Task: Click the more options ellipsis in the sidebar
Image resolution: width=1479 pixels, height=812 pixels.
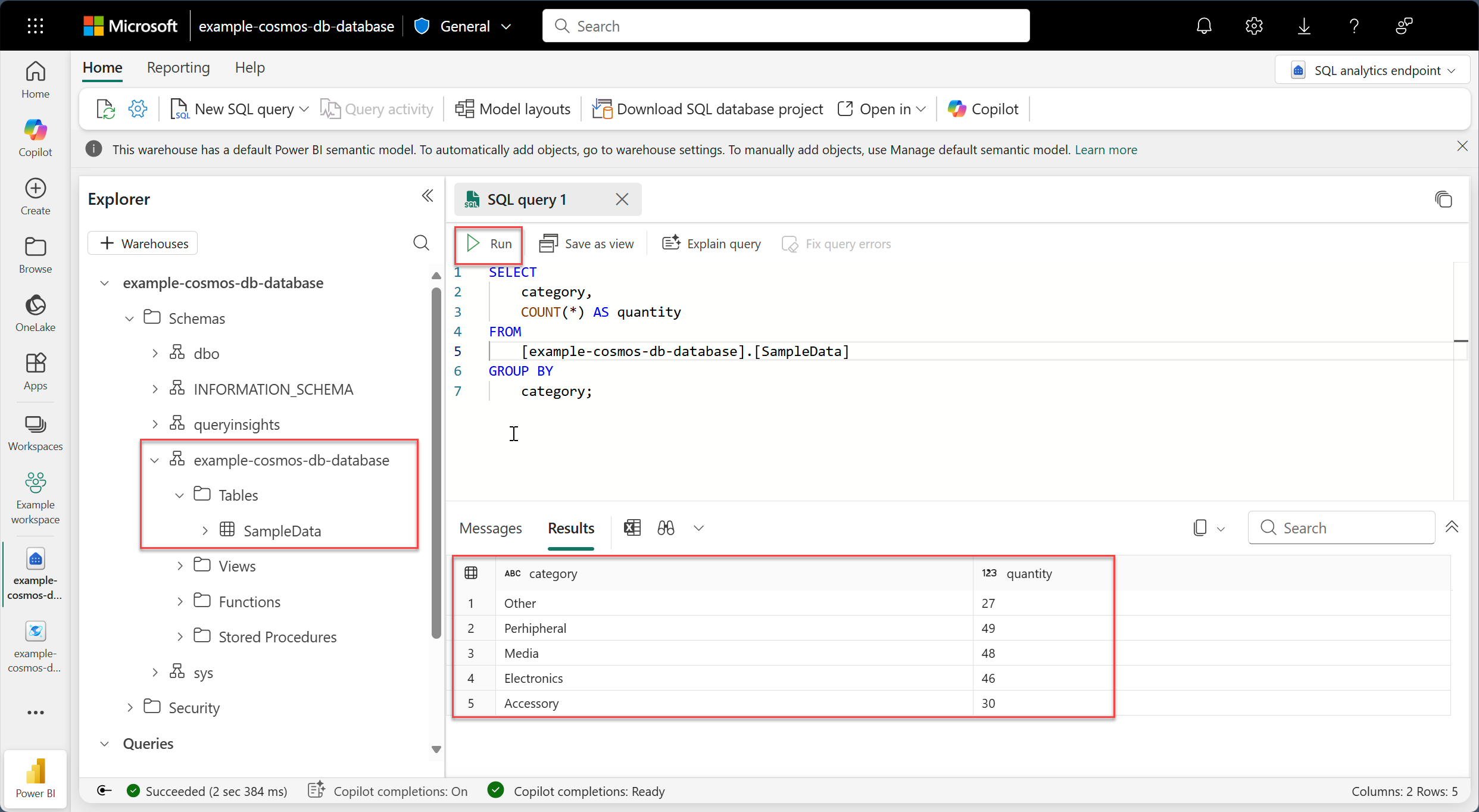Action: point(35,712)
